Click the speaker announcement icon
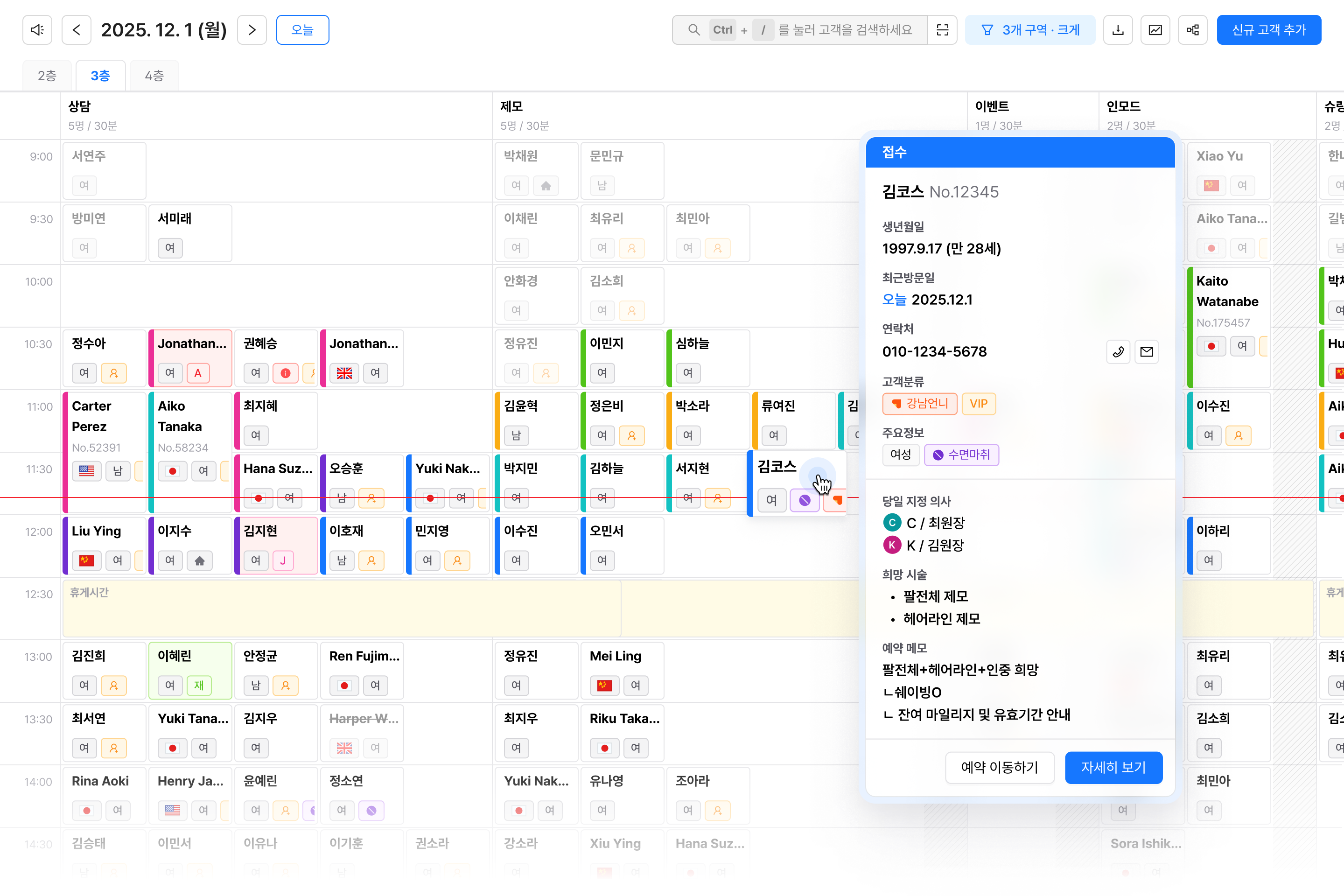Viewport: 1344px width, 896px height. pos(37,30)
